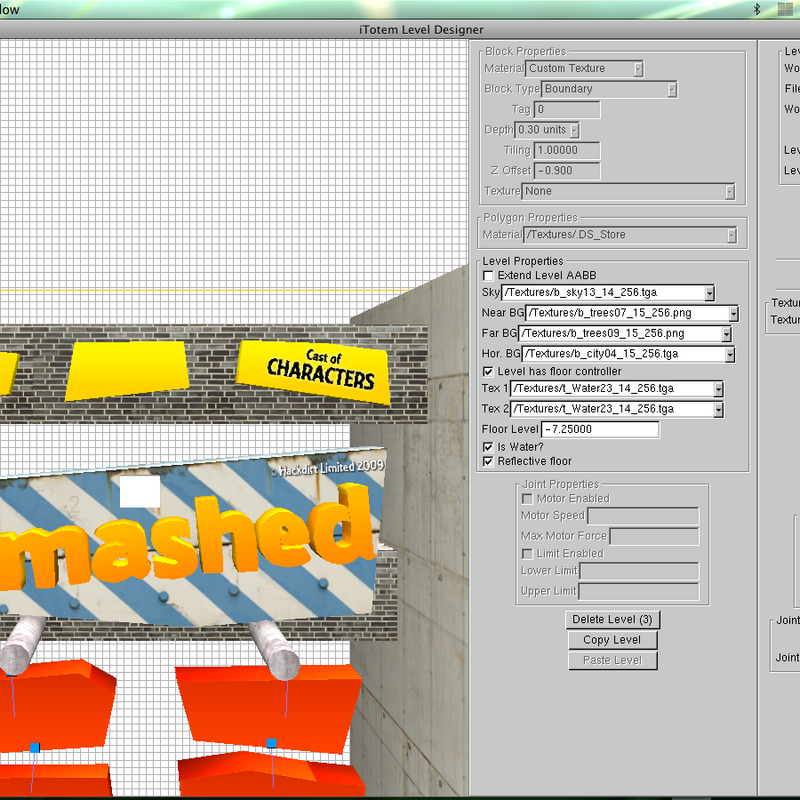Select the left gray cylinder block
Viewport: 800px width, 800px height.
[x=21, y=645]
